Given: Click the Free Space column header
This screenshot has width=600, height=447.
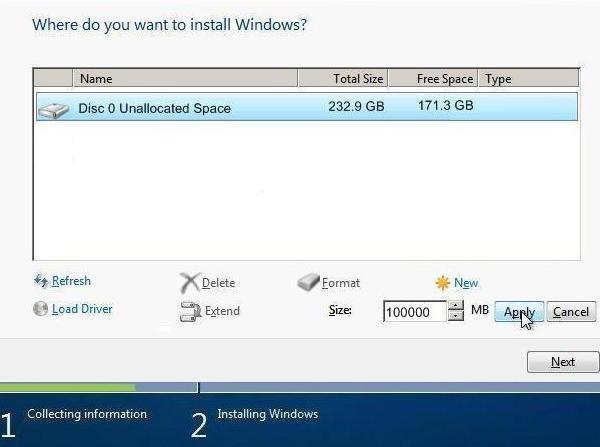Looking at the screenshot, I should [x=433, y=78].
